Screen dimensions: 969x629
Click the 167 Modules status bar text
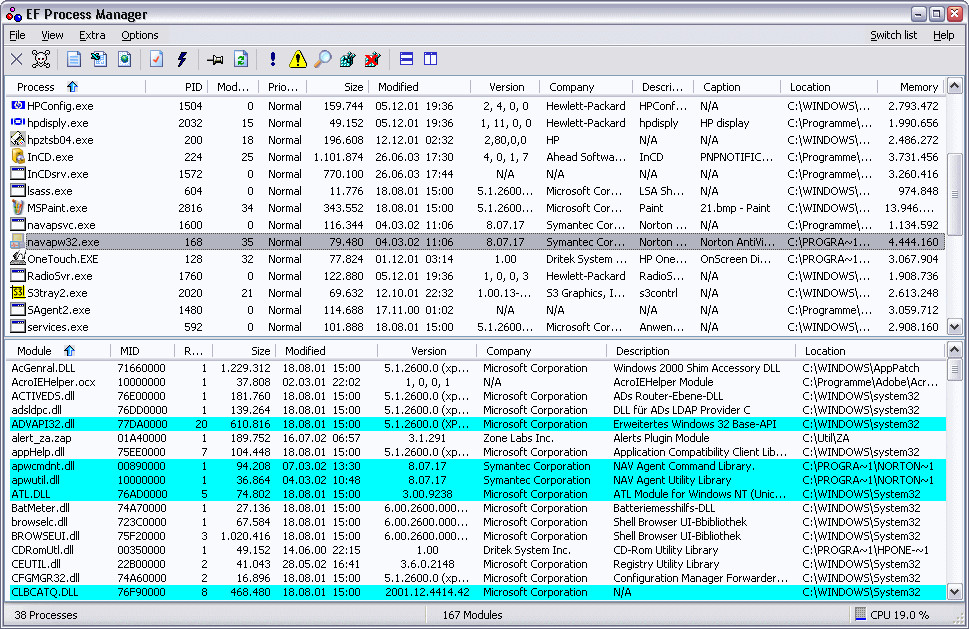[x=472, y=615]
